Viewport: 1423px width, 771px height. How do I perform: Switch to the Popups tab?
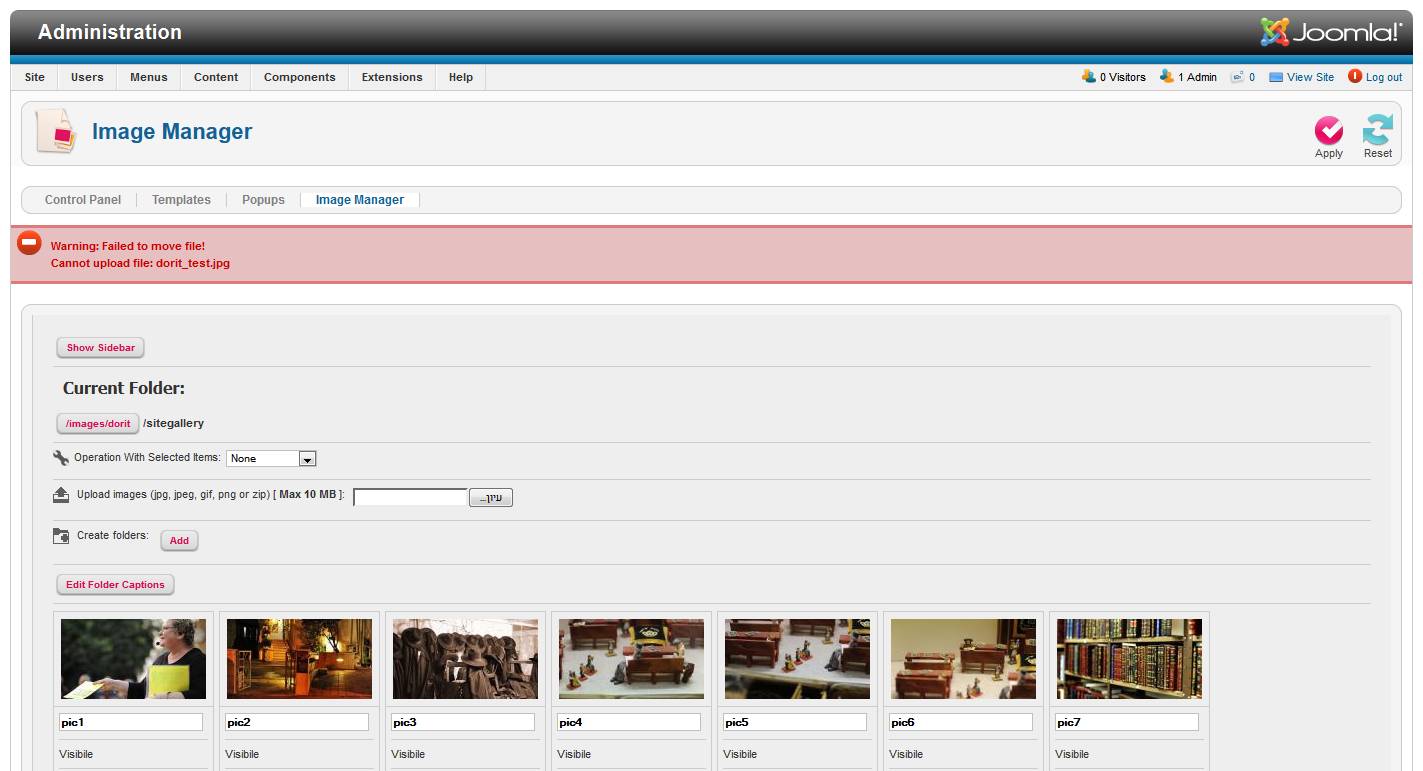tap(263, 200)
